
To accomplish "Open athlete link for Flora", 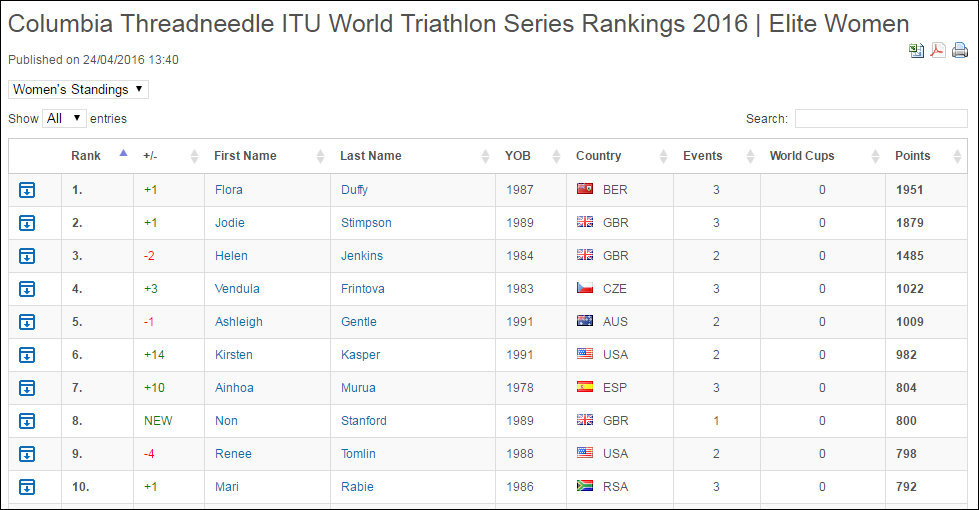I will point(229,190).
